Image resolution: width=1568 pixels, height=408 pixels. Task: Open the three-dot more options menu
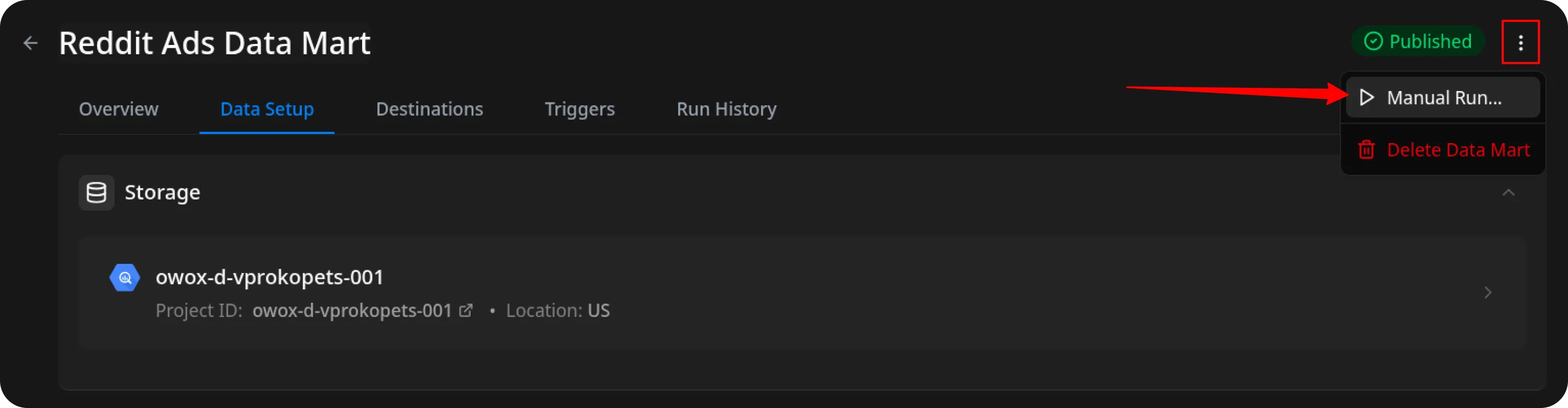click(1520, 43)
